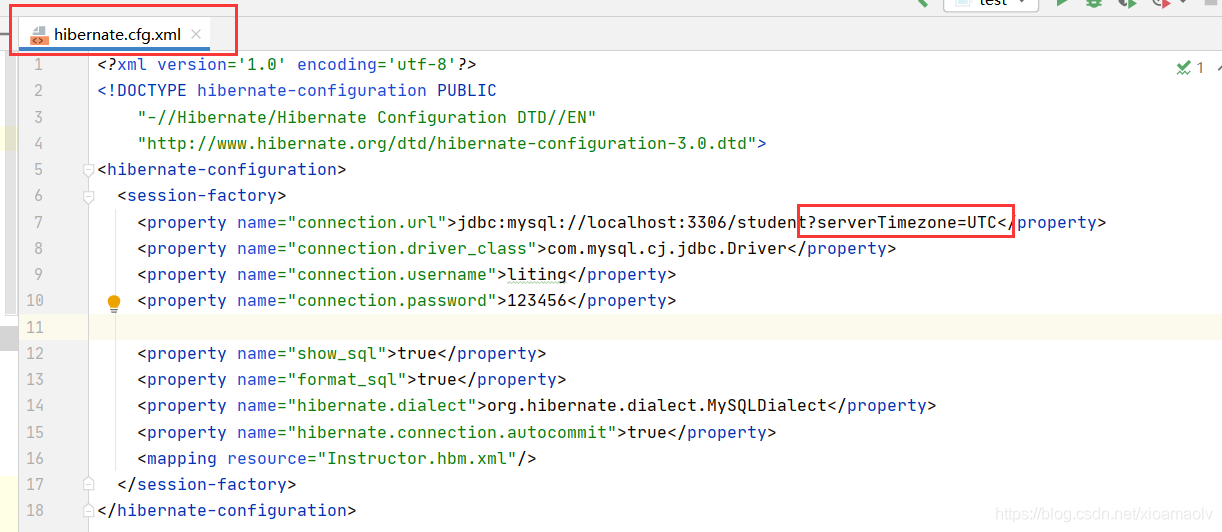The height and width of the screenshot is (532, 1222).
Task: Click the opening <hibernate-configuration> tag
Action: (222, 170)
